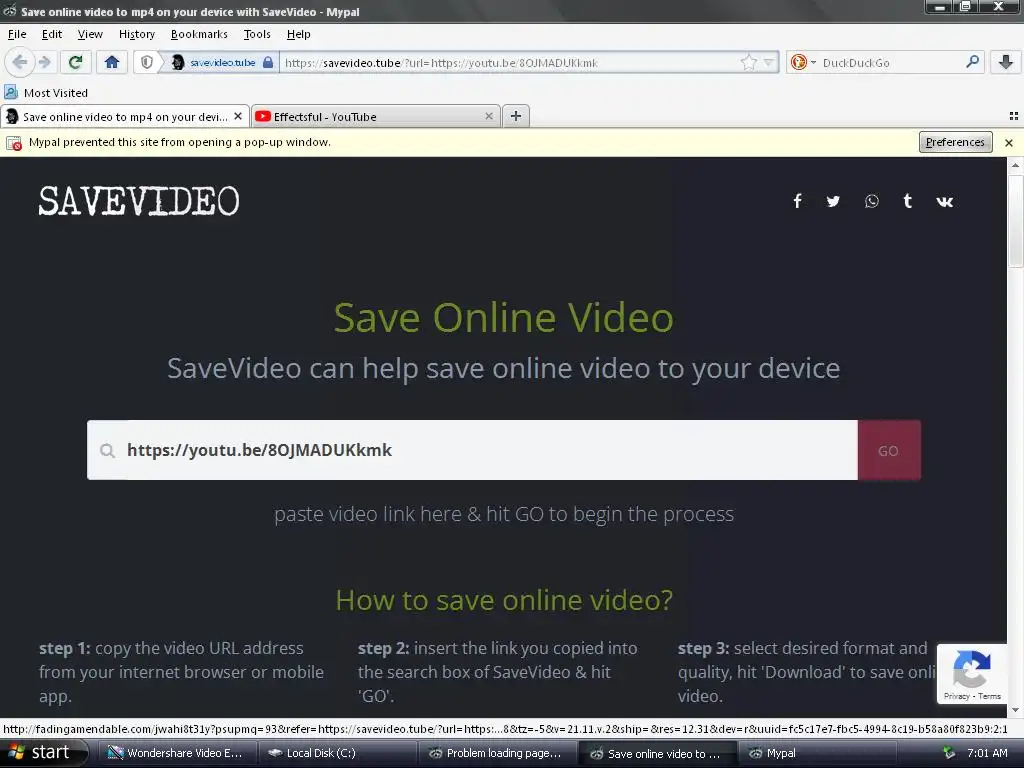Open a new tab with plus button
Screen dimensions: 1024x768
coord(516,116)
